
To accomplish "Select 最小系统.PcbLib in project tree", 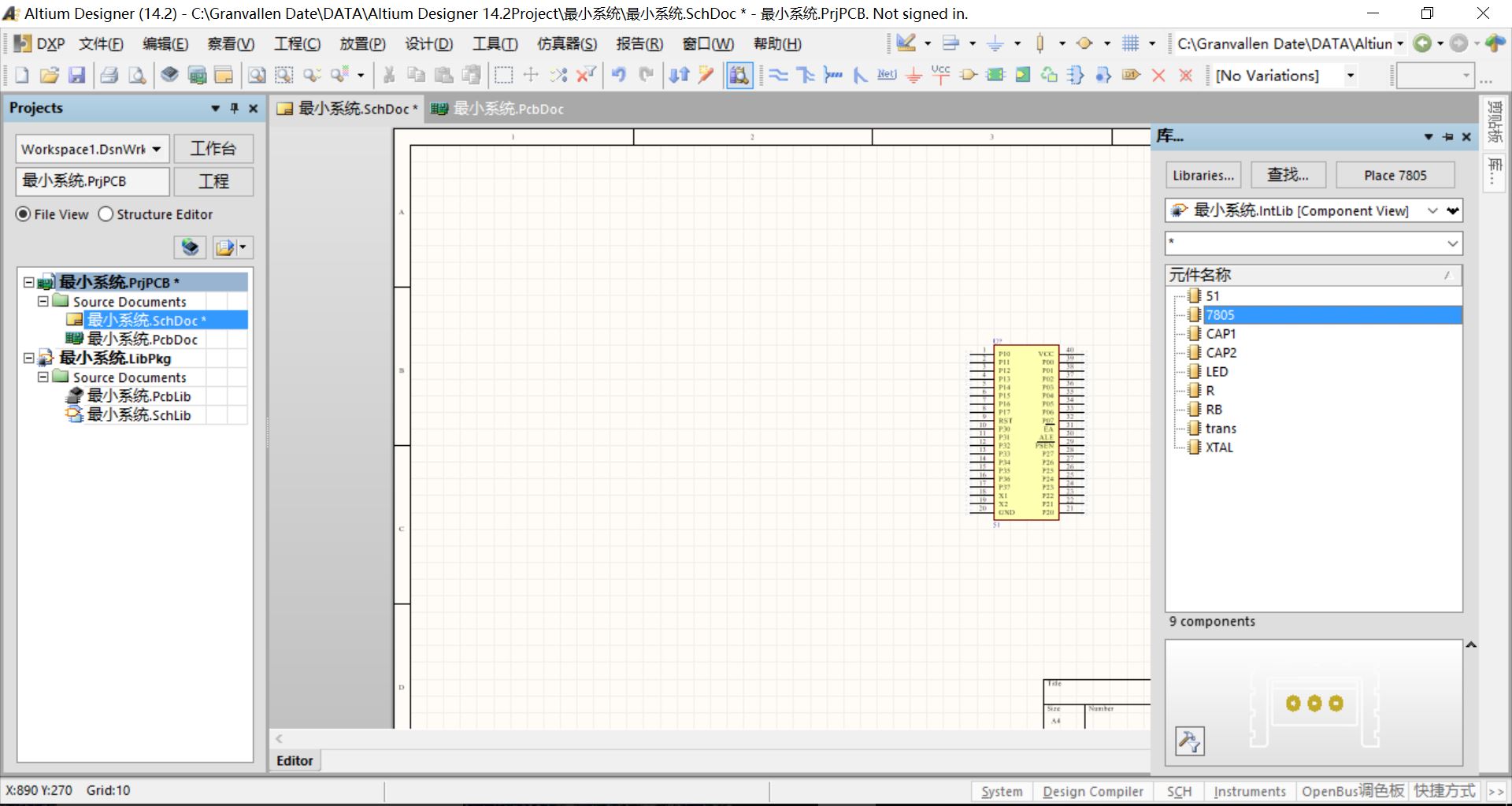I will click(139, 396).
